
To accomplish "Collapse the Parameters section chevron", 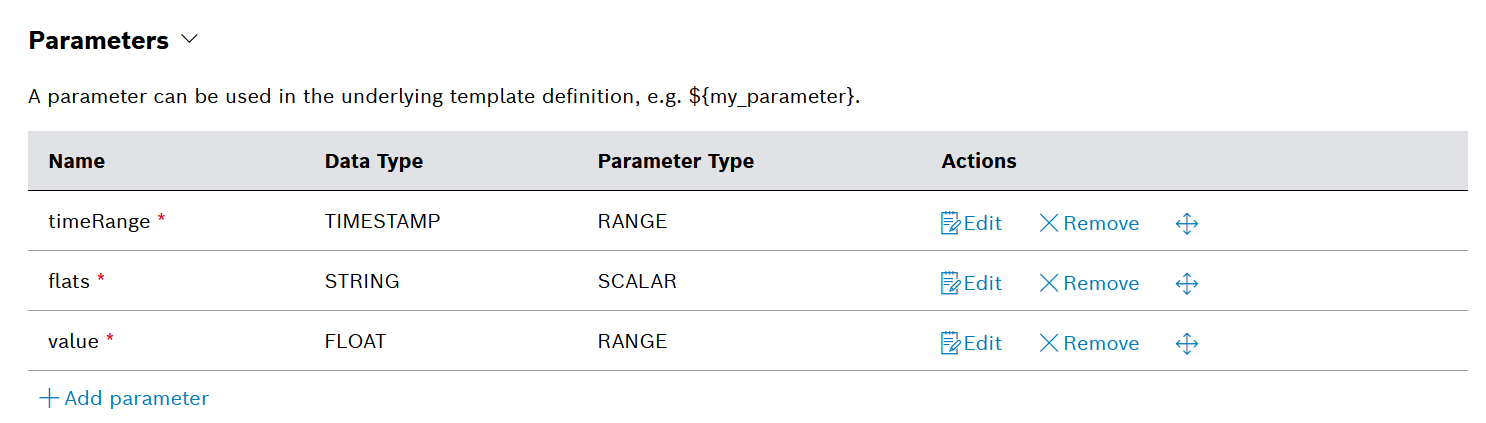I will pos(189,40).
